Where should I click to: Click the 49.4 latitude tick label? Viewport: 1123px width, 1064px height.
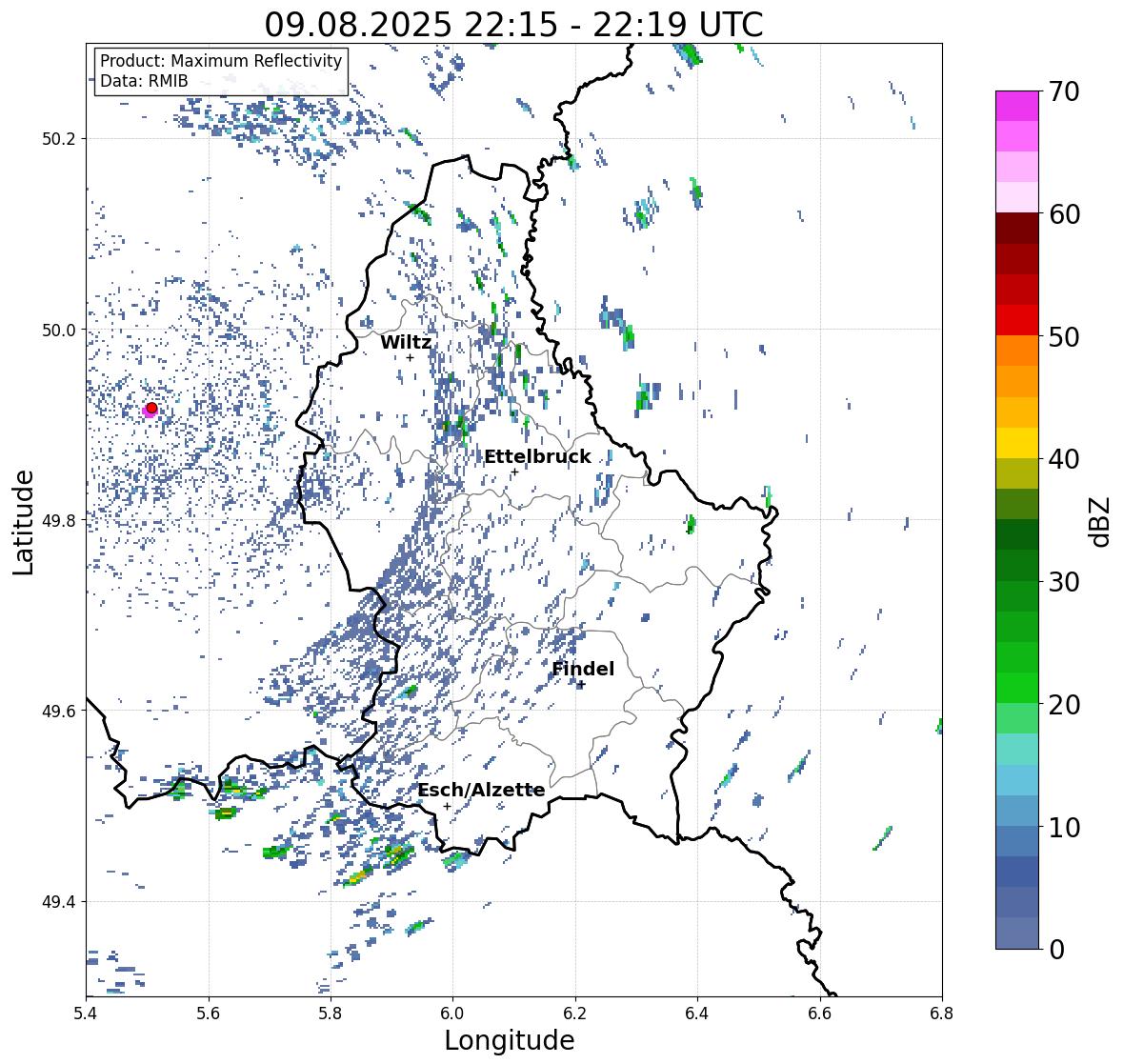(x=58, y=902)
